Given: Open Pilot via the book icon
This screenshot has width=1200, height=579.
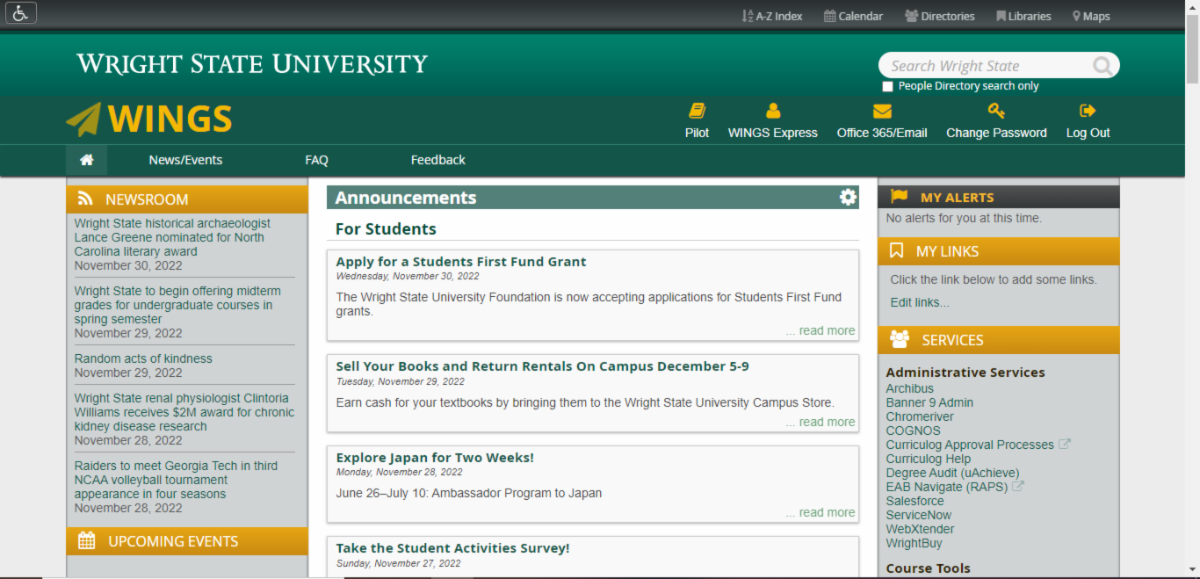Looking at the screenshot, I should [x=697, y=111].
